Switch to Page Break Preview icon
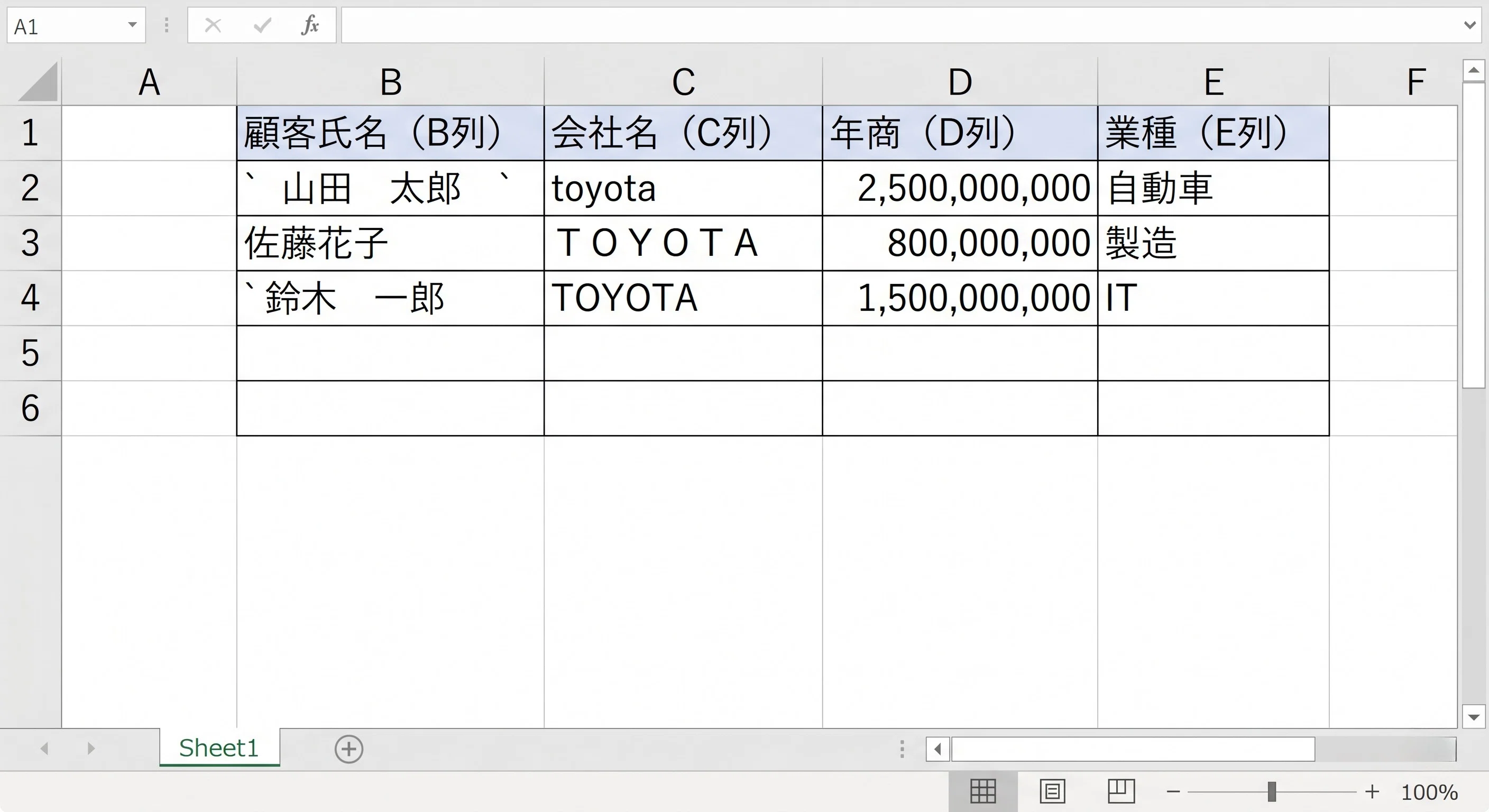The width and height of the screenshot is (1489, 812). 1122,791
